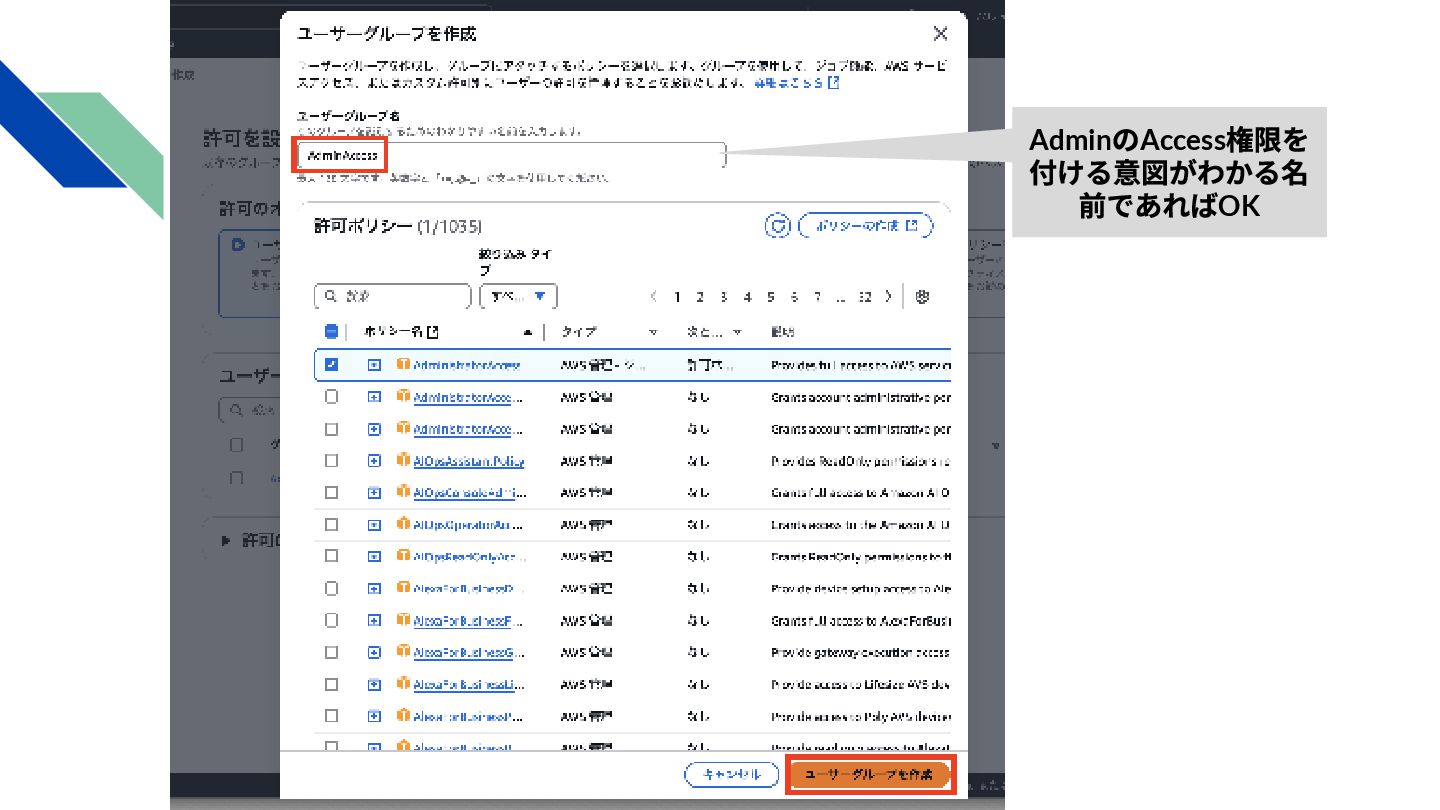Click the orange policy icon beside AIOpsAssistantPolicy
Viewport: 1440px width, 810px height.
coord(404,460)
